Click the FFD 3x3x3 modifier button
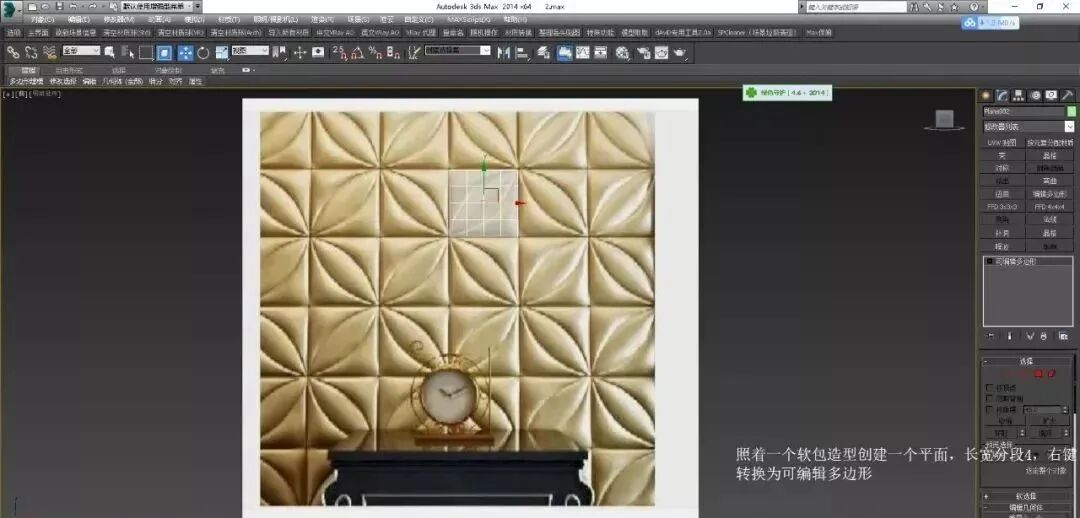This screenshot has width=1080, height=518. click(1002, 207)
